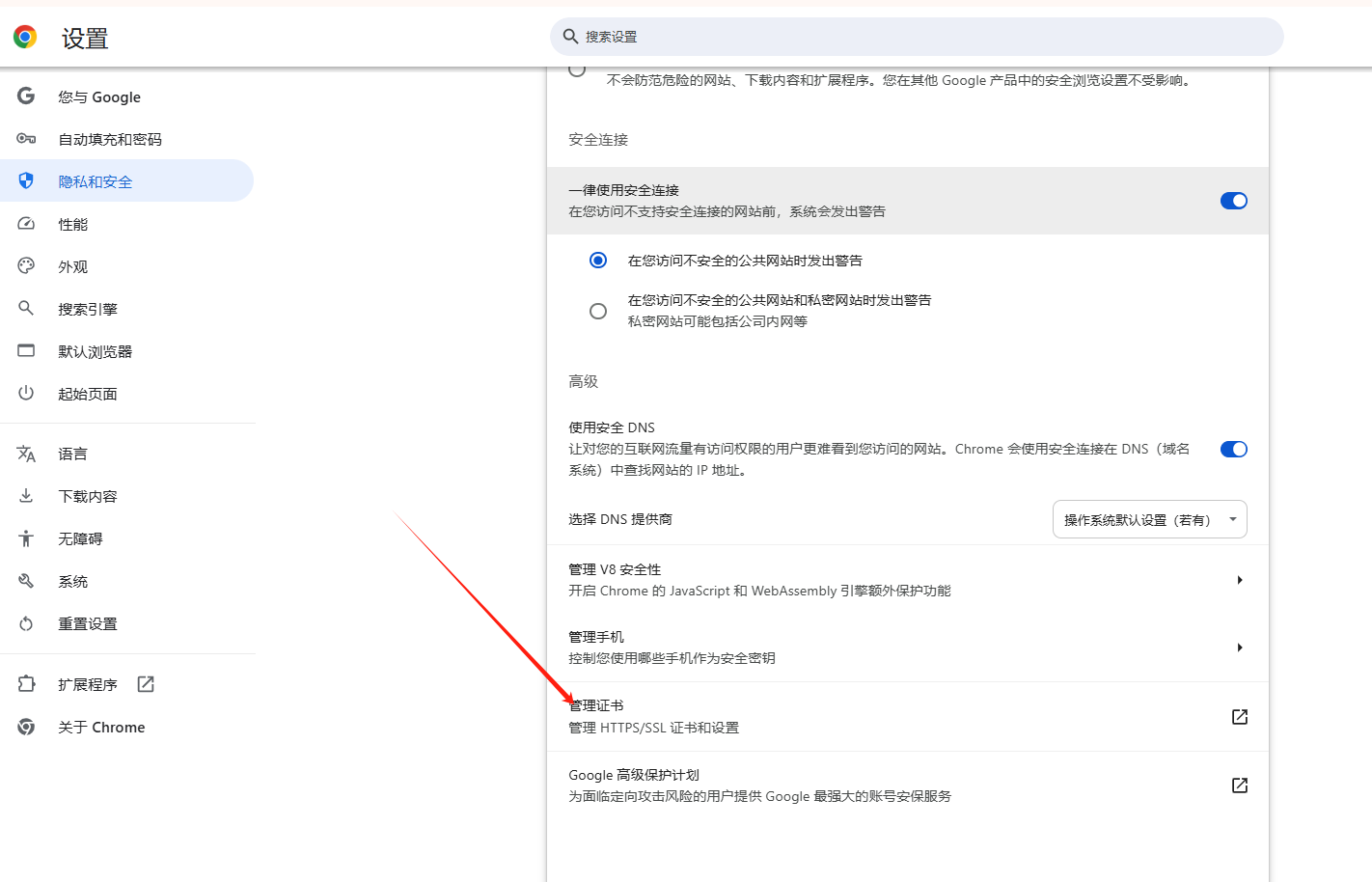Click the 管理 HTTPS/SSL 证书和设置 description

point(654,728)
